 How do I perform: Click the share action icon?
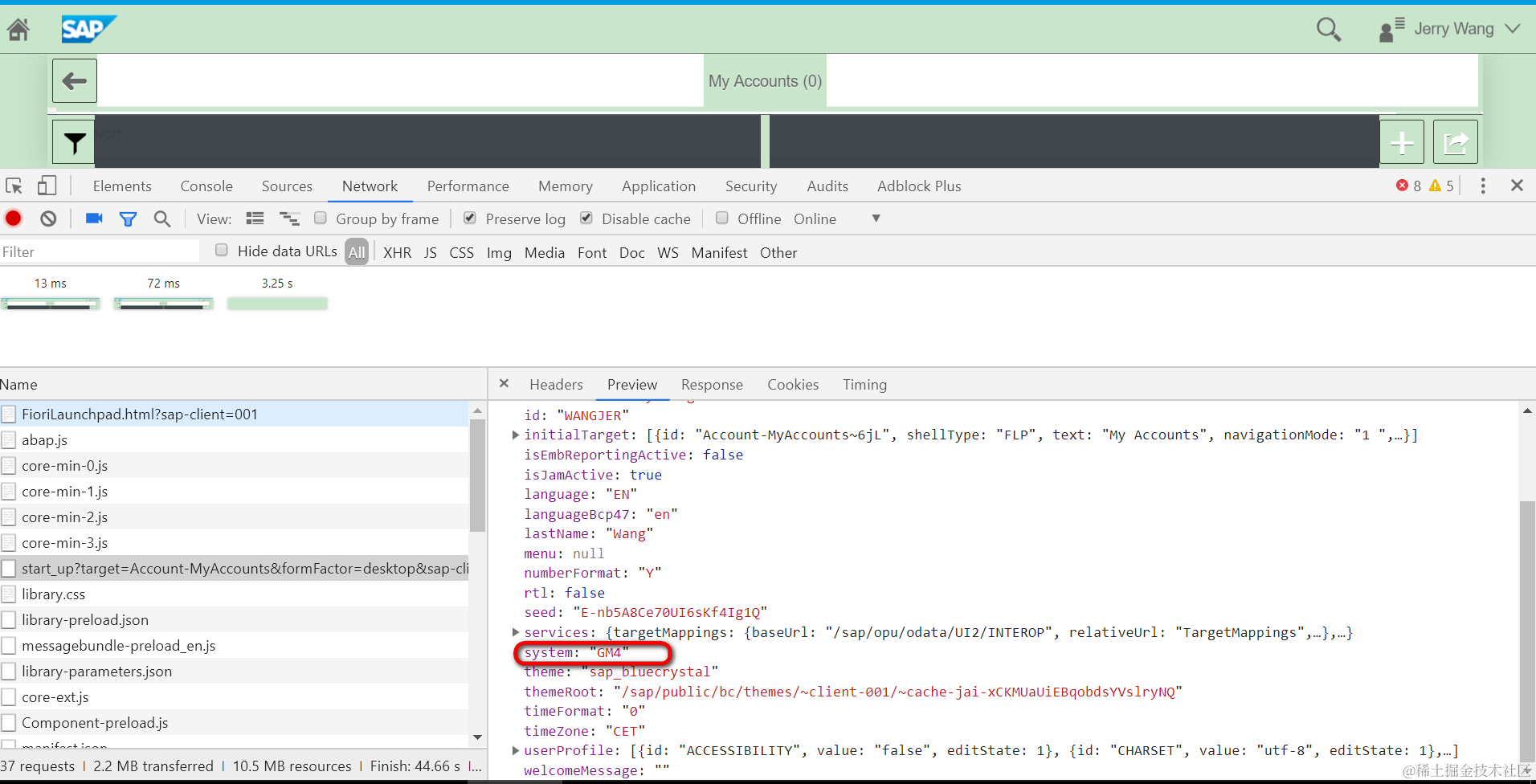pyautogui.click(x=1456, y=142)
